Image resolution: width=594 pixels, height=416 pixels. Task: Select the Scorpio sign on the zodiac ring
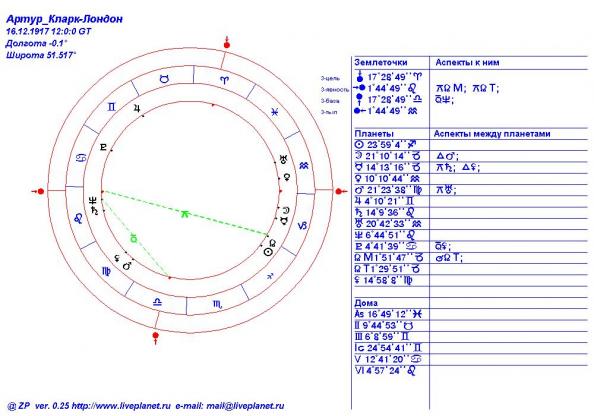(x=217, y=304)
